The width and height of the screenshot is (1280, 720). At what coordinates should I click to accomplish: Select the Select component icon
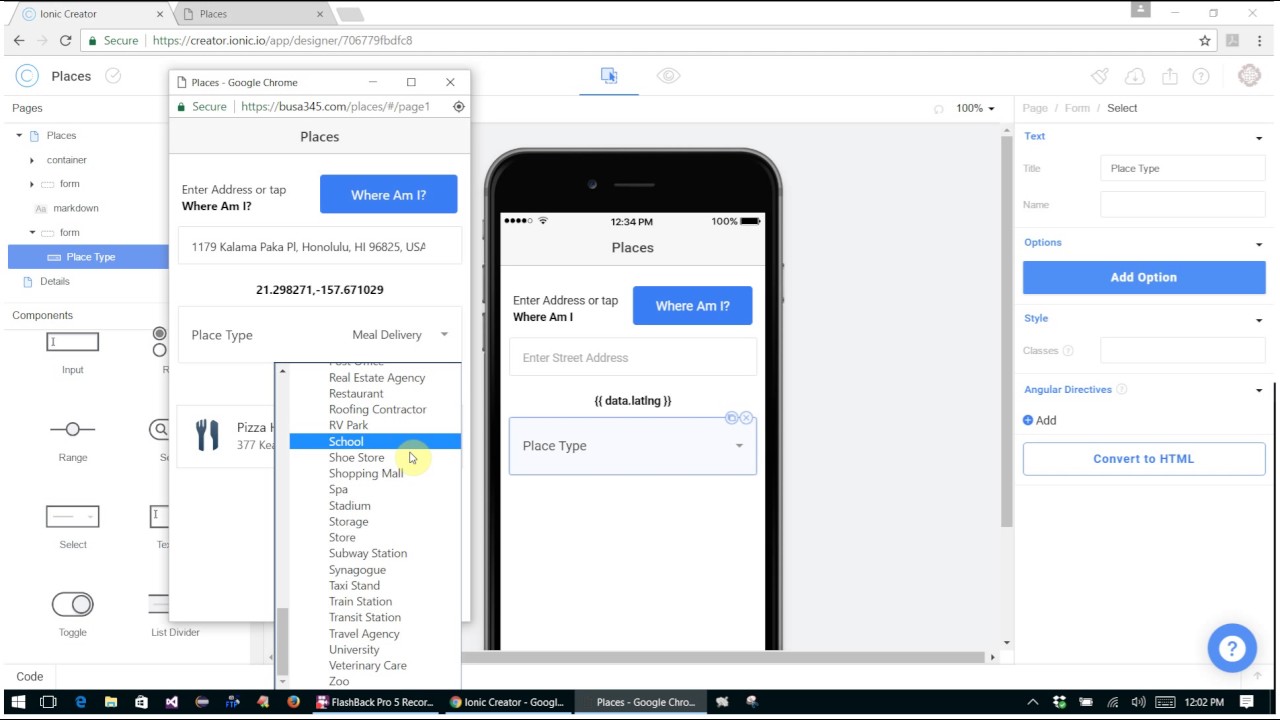pyautogui.click(x=73, y=516)
